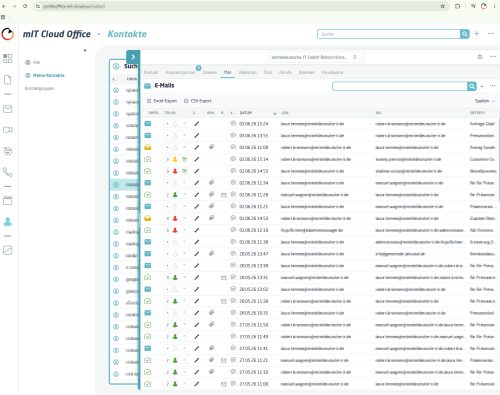Click the search magnifier icon beside E-Mails search

tap(472, 86)
